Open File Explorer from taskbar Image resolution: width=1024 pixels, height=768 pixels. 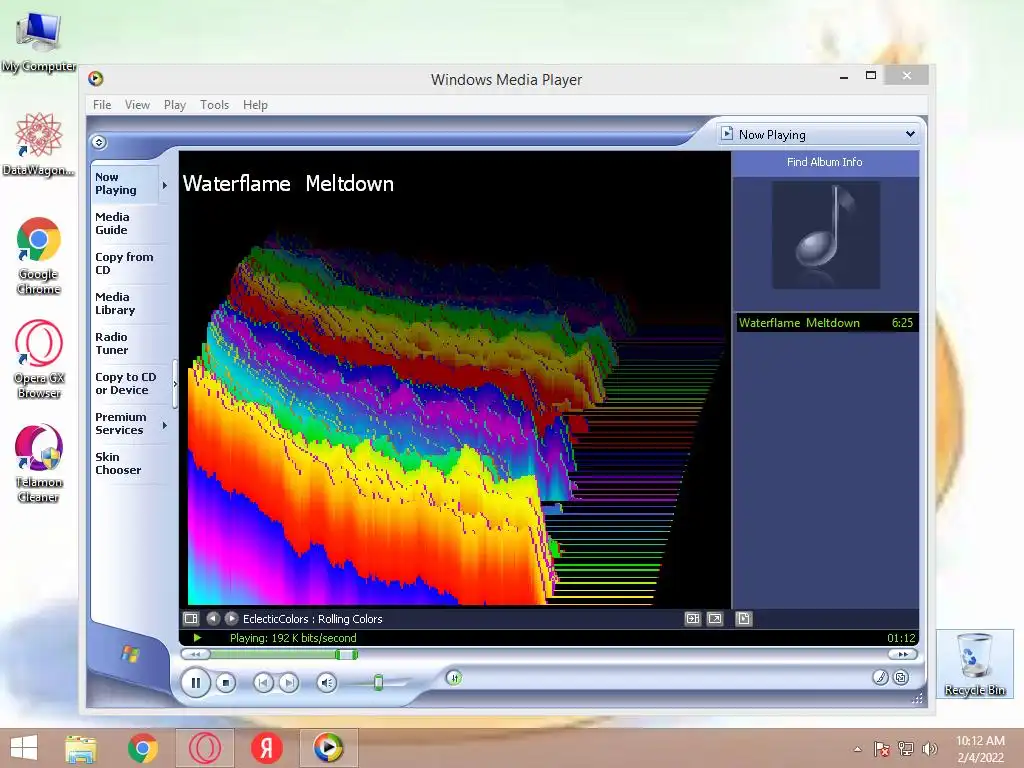(81, 748)
